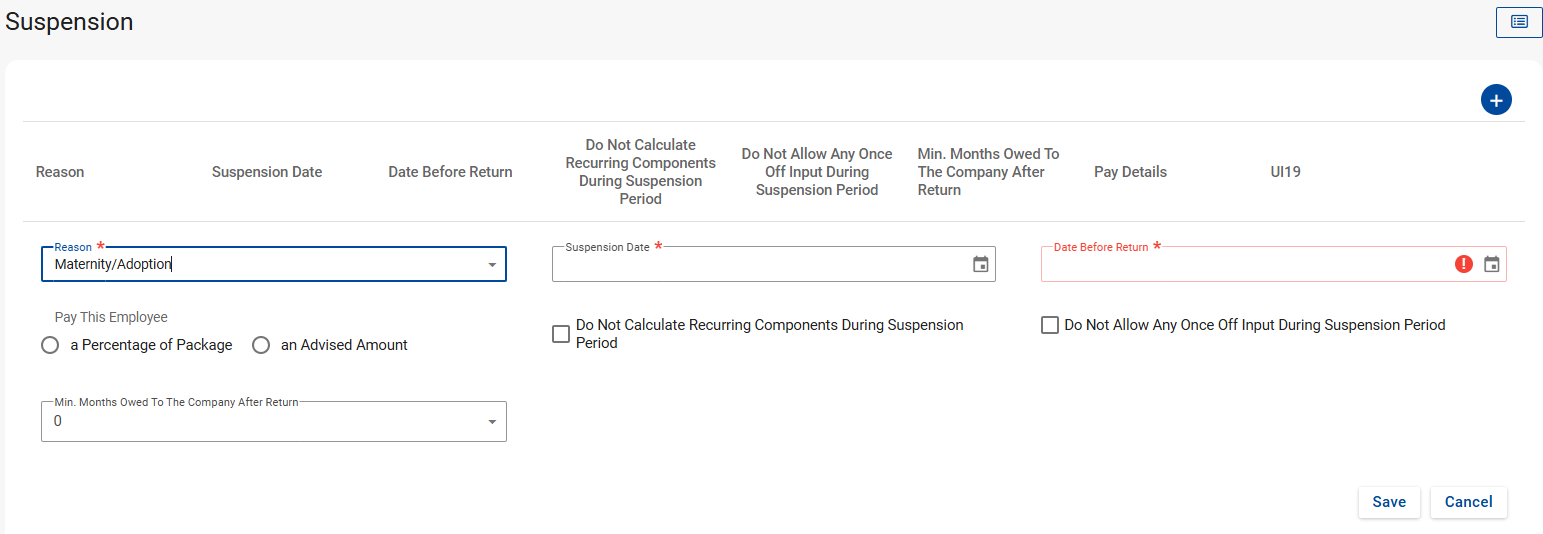Open the list view icon beside Suspension title
This screenshot has height=534, width=1543.
[1518, 22]
